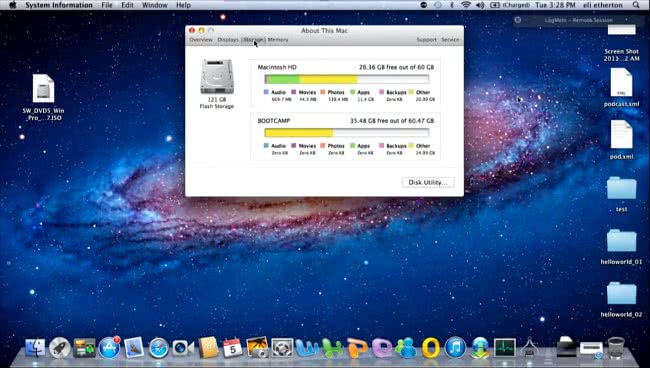The width and height of the screenshot is (650, 368).
Task: Click BOOTCAMP storage usage bar
Action: (x=347, y=133)
